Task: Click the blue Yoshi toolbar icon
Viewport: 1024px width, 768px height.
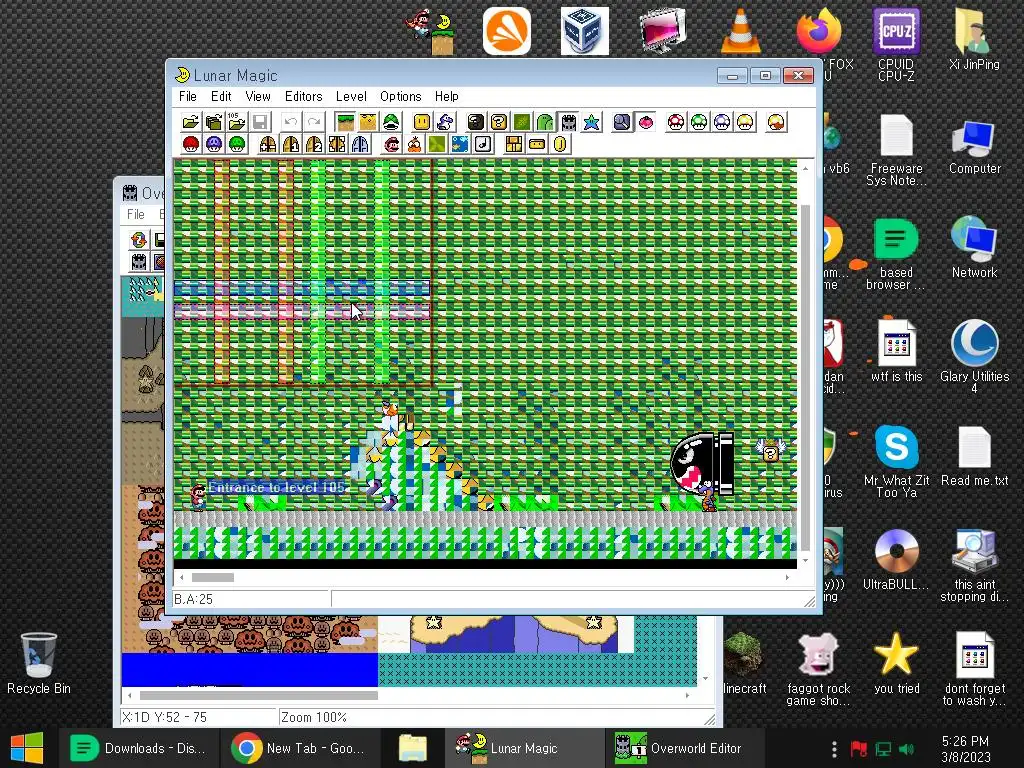Action: [x=445, y=122]
